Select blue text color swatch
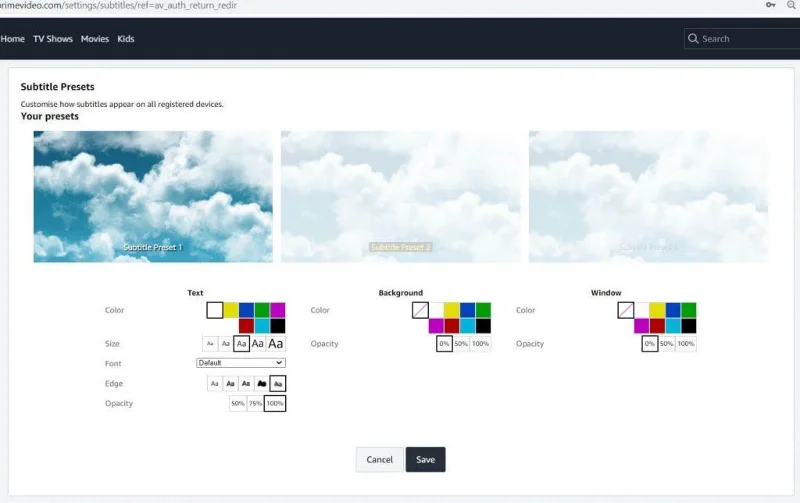Viewport: 800px width, 503px height. tap(246, 310)
